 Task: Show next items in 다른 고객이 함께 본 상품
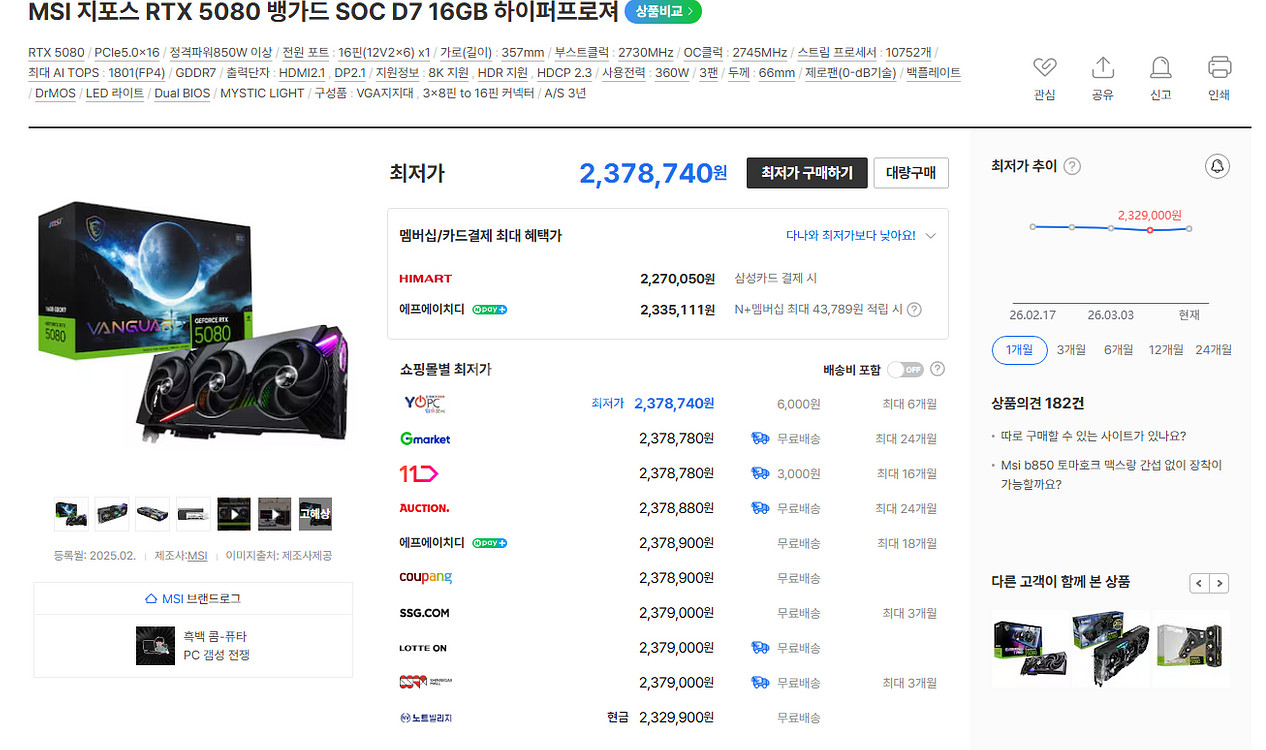[x=1220, y=583]
